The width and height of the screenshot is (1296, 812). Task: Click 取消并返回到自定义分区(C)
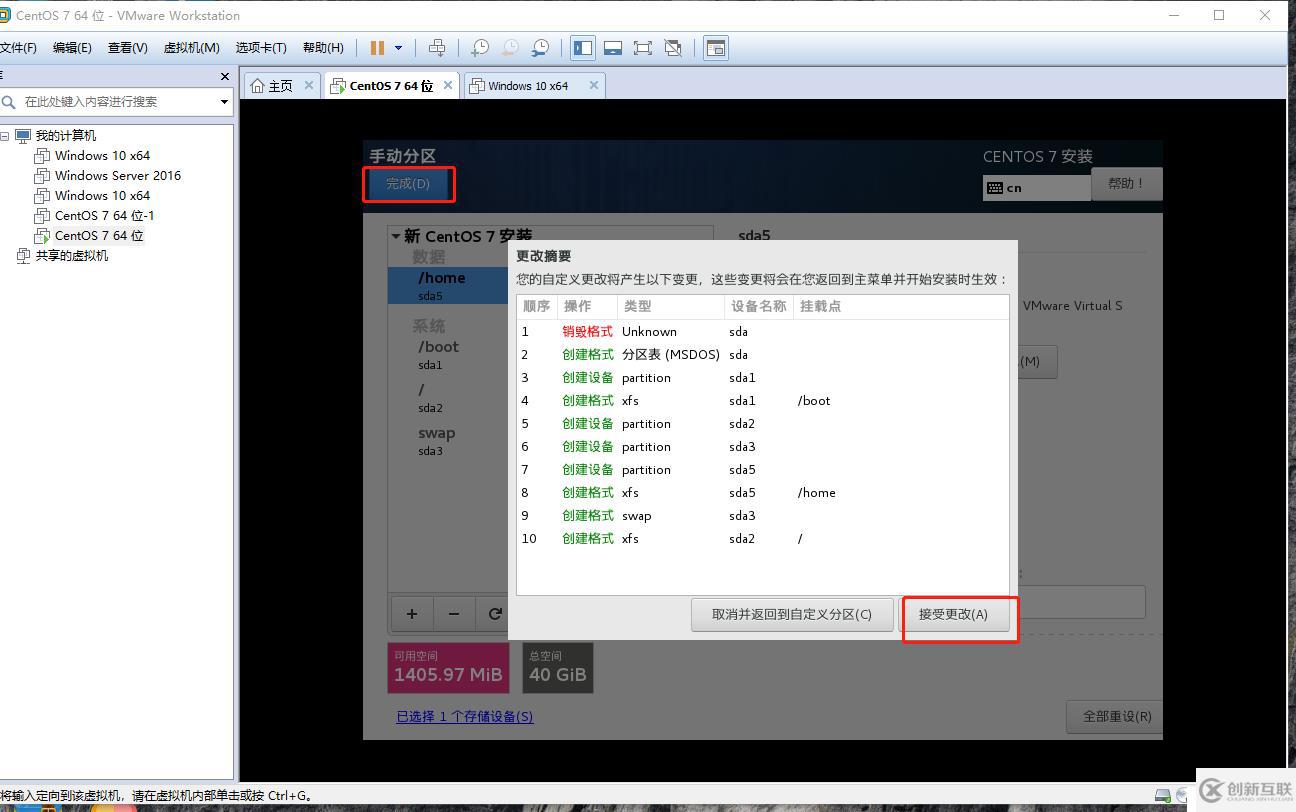tap(792, 614)
